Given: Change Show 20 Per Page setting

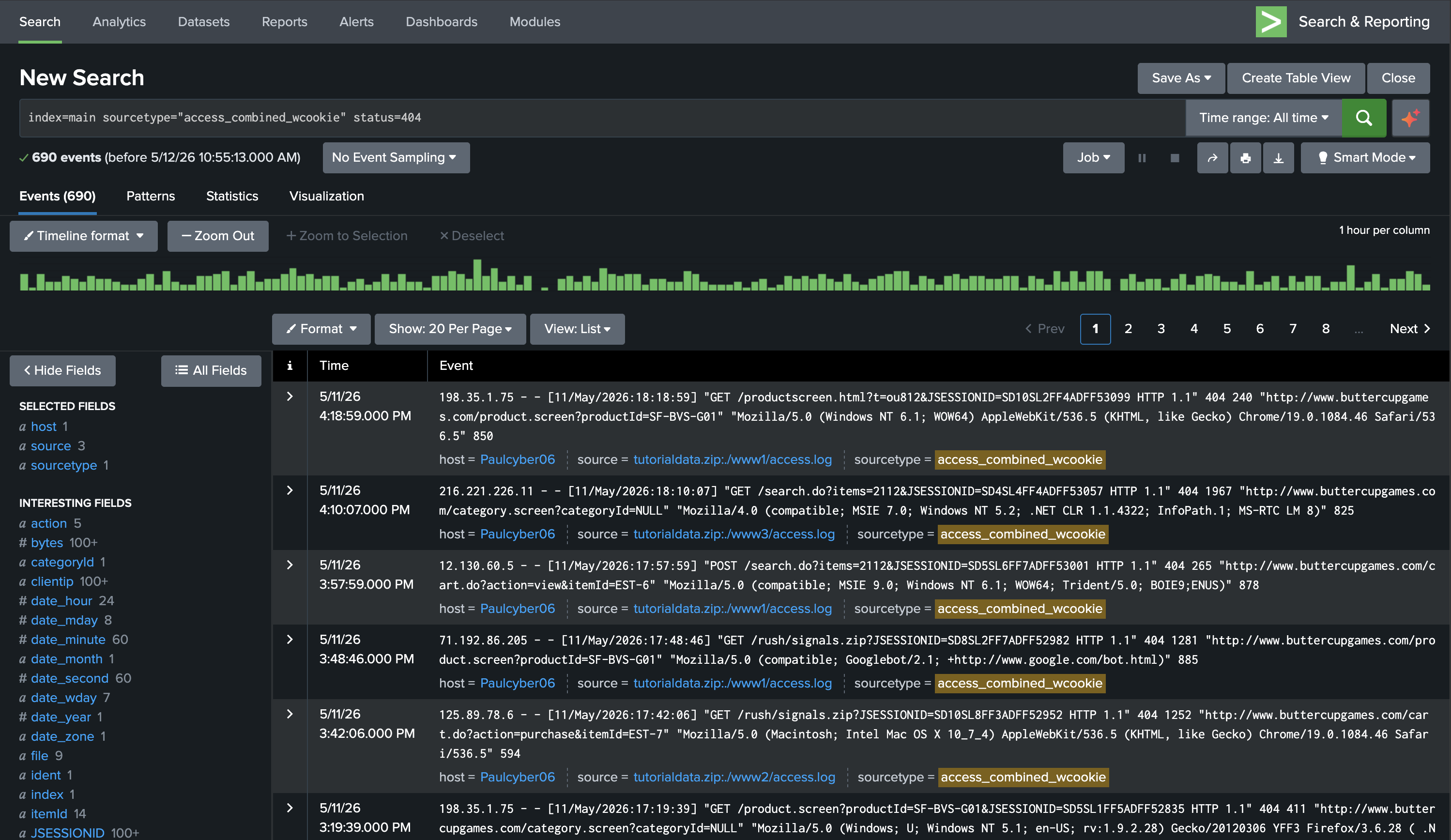Looking at the screenshot, I should (450, 329).
